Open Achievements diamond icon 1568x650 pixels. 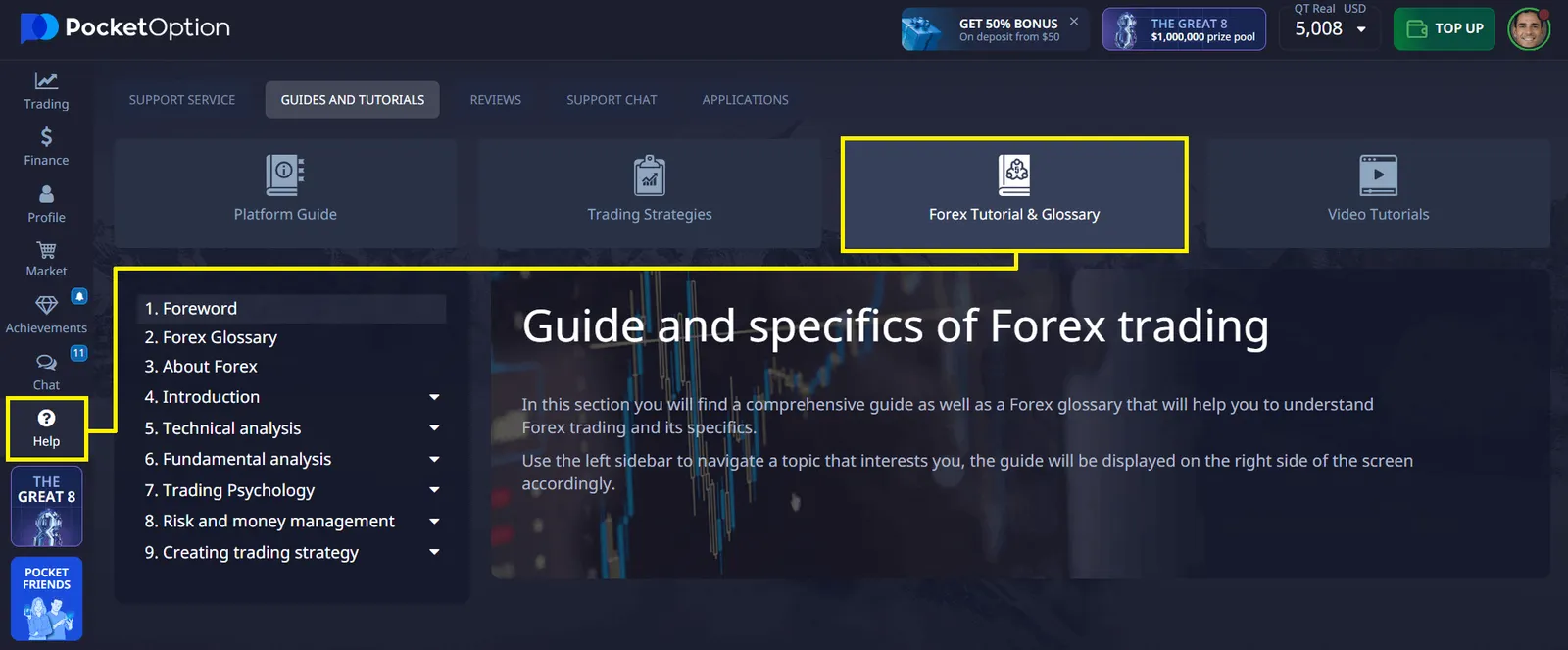[x=46, y=314]
